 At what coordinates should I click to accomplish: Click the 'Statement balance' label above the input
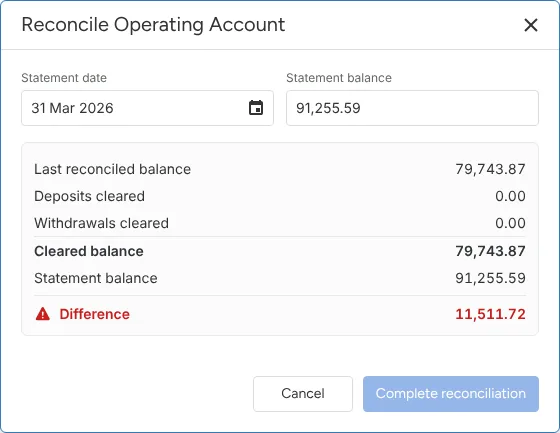(x=339, y=78)
